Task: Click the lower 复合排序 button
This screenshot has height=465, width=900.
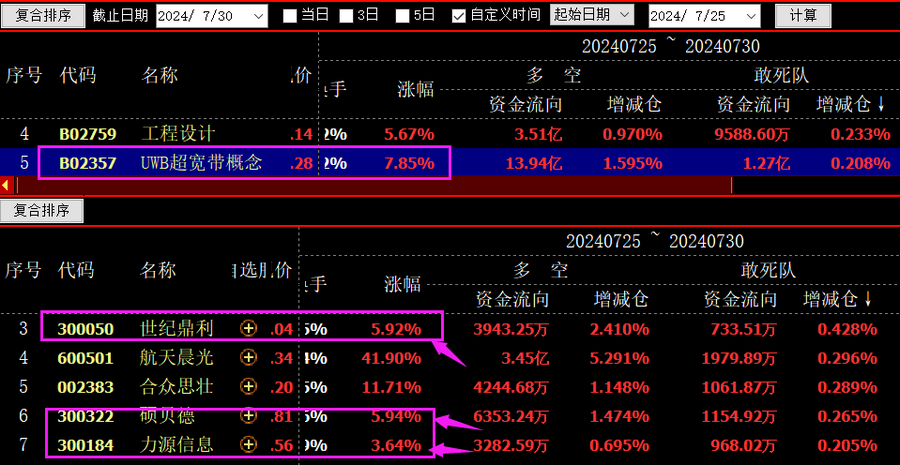Action: [x=42, y=211]
